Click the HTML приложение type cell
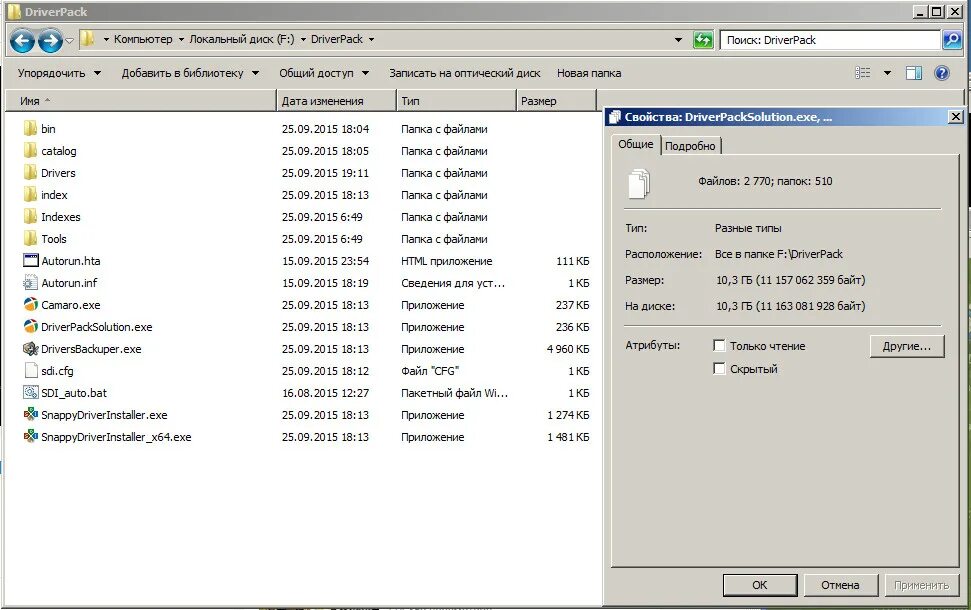971x610 pixels. [446, 261]
